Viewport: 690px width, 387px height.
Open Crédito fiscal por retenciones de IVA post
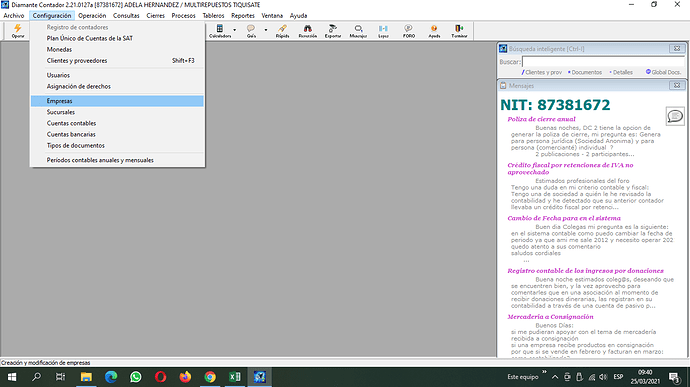[570, 169]
